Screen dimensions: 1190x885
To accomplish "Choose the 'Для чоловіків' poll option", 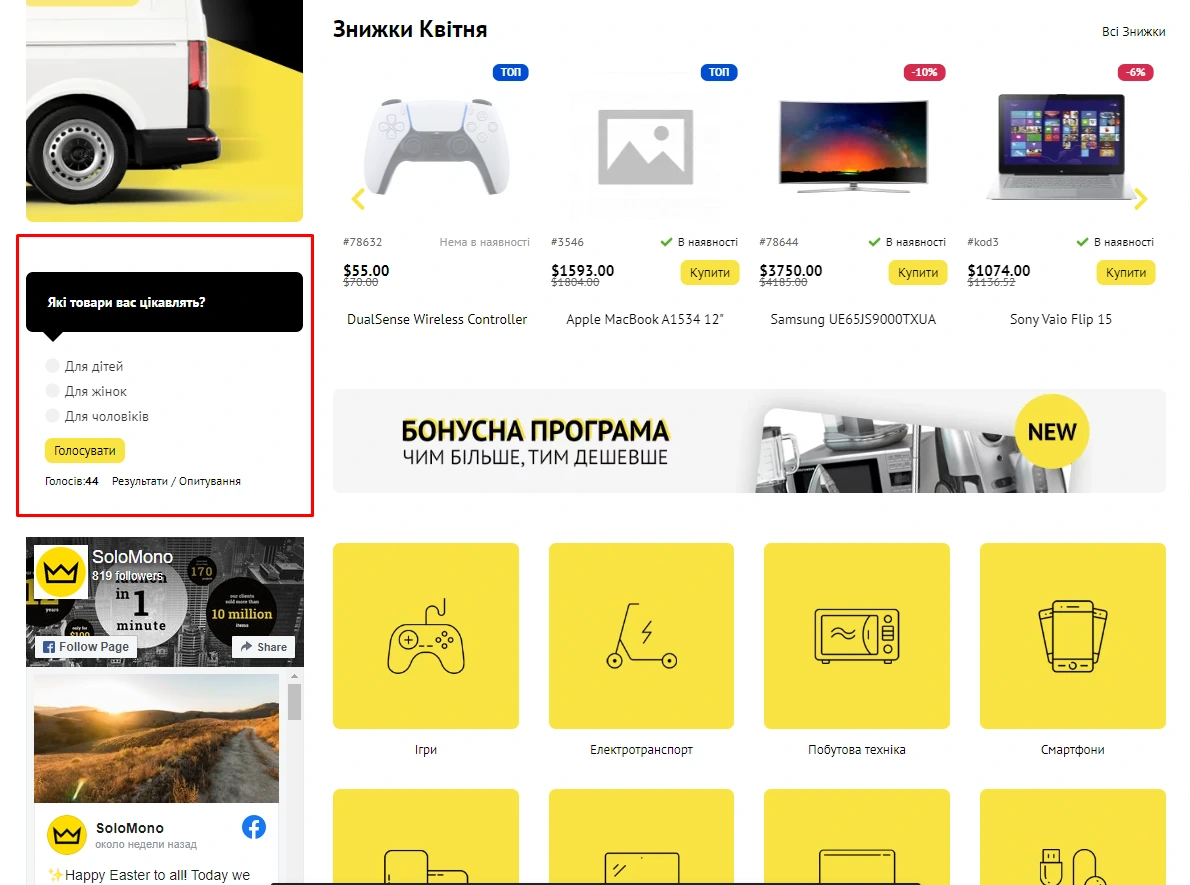I will pos(53,416).
